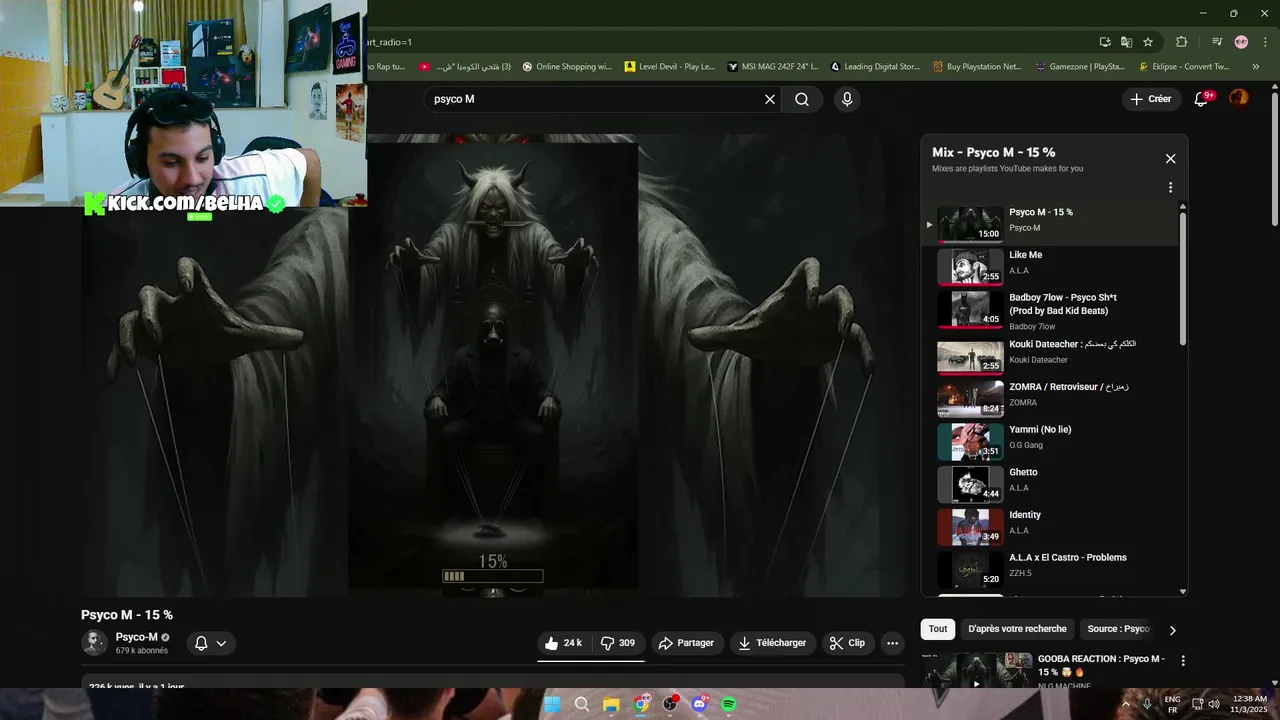The width and height of the screenshot is (1280, 720).
Task: Select the Source : Psyco chip
Action: (x=1118, y=629)
